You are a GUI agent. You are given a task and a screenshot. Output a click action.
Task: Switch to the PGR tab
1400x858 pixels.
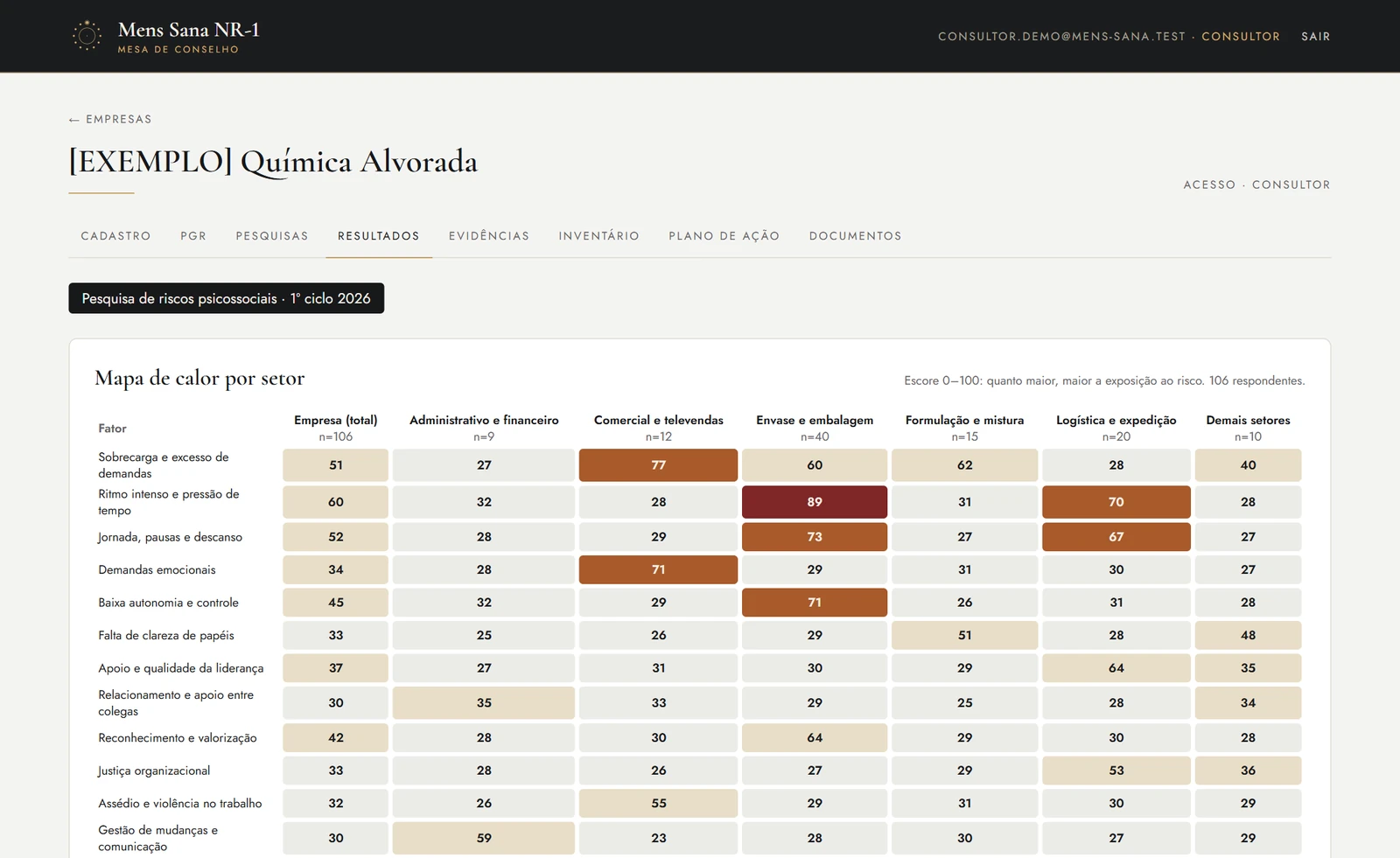tap(193, 236)
